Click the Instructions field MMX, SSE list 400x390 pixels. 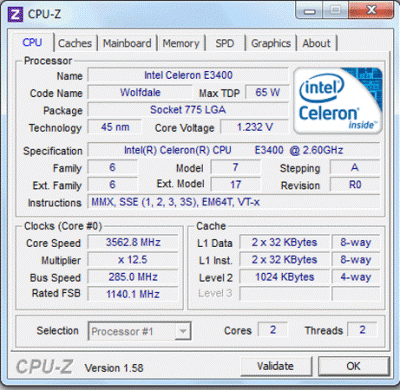pos(233,202)
